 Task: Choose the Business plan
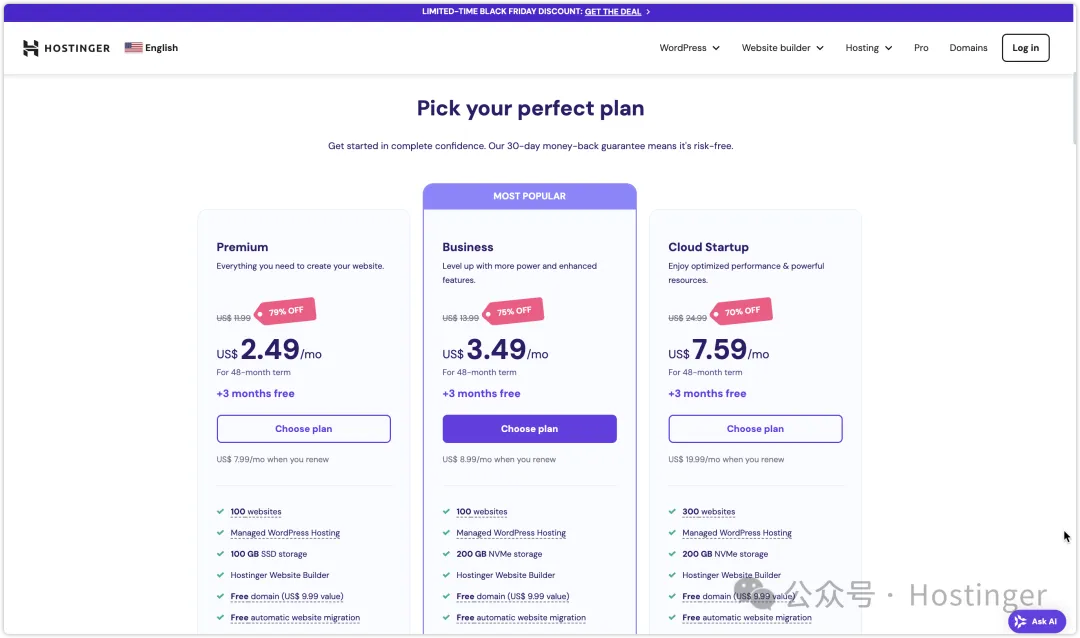(529, 429)
